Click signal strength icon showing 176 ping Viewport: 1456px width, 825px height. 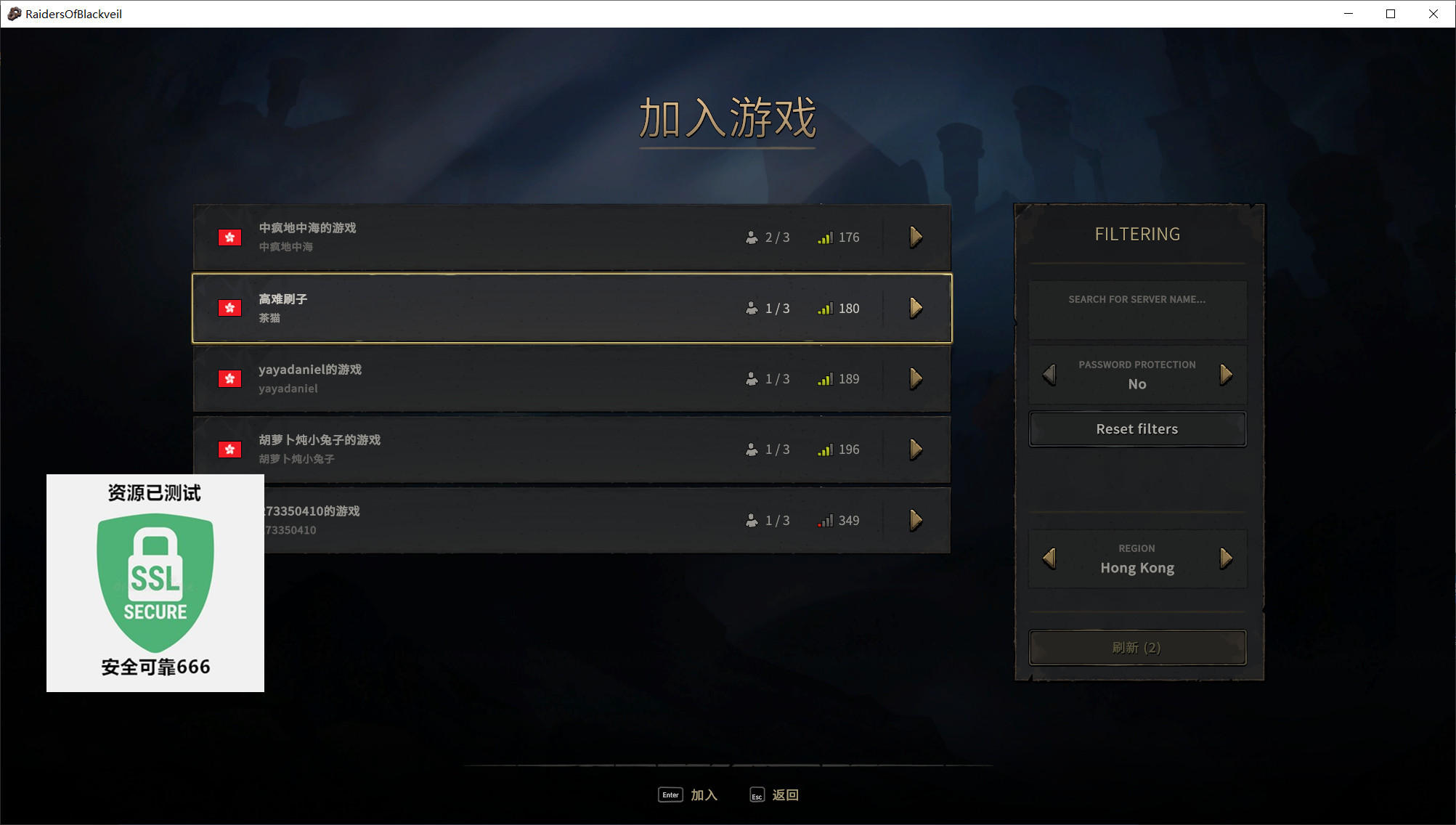coord(825,237)
